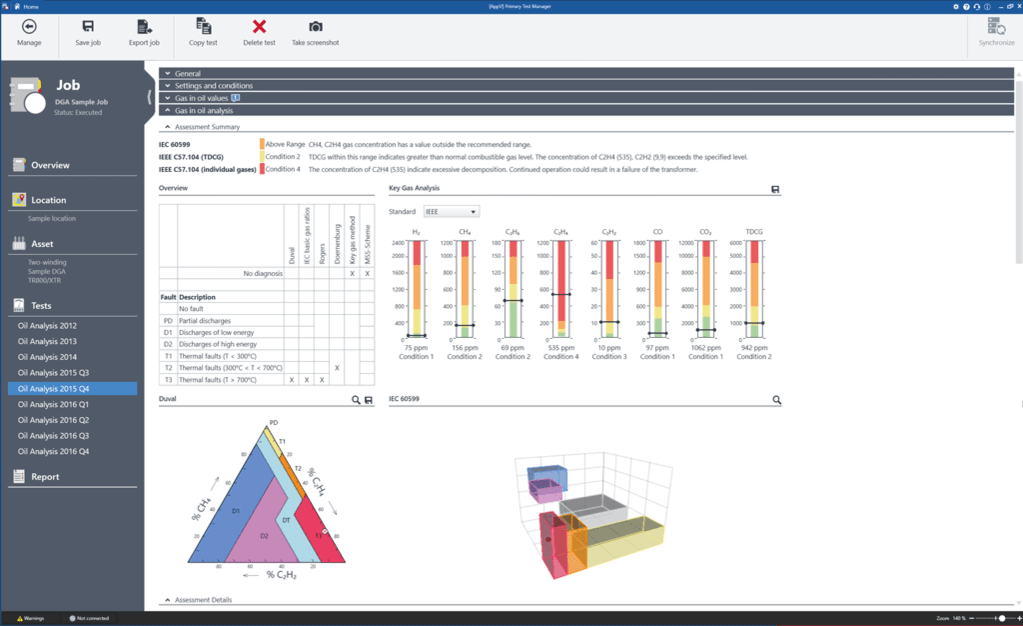Open the Standard IEEE dropdown
This screenshot has height=626, width=1023.
(451, 211)
